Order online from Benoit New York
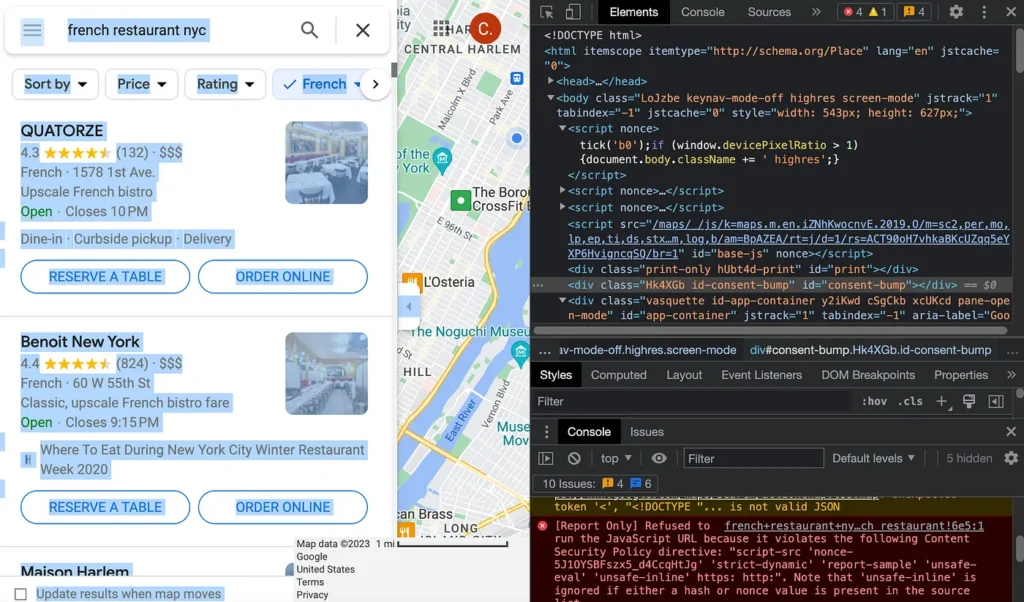The width and height of the screenshot is (1024, 602). (x=283, y=507)
